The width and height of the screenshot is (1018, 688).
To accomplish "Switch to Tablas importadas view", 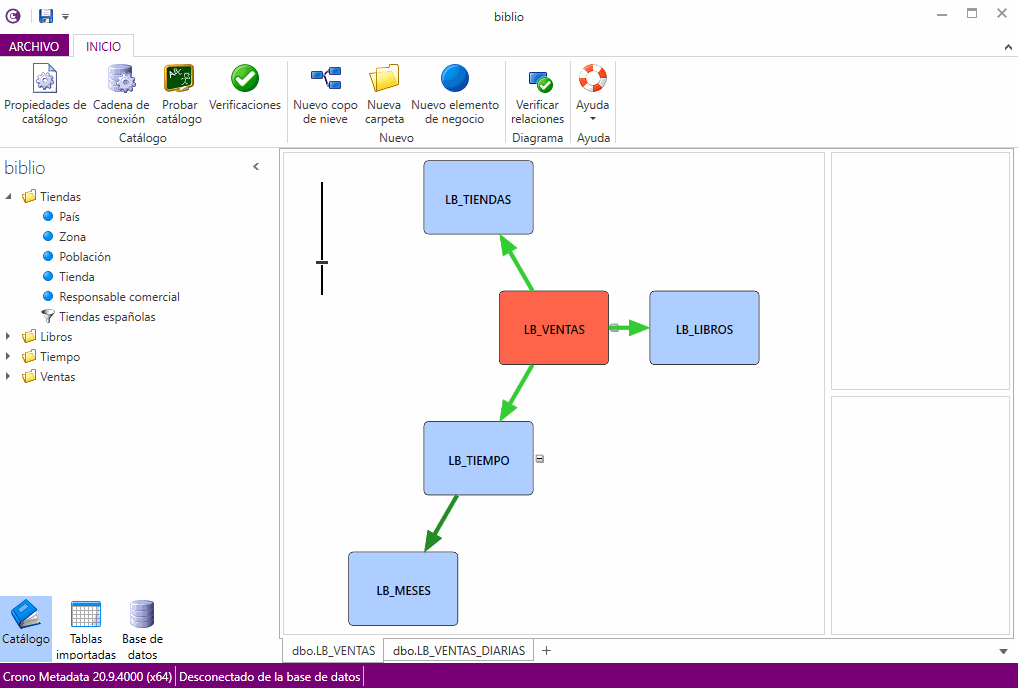I will click(86, 630).
